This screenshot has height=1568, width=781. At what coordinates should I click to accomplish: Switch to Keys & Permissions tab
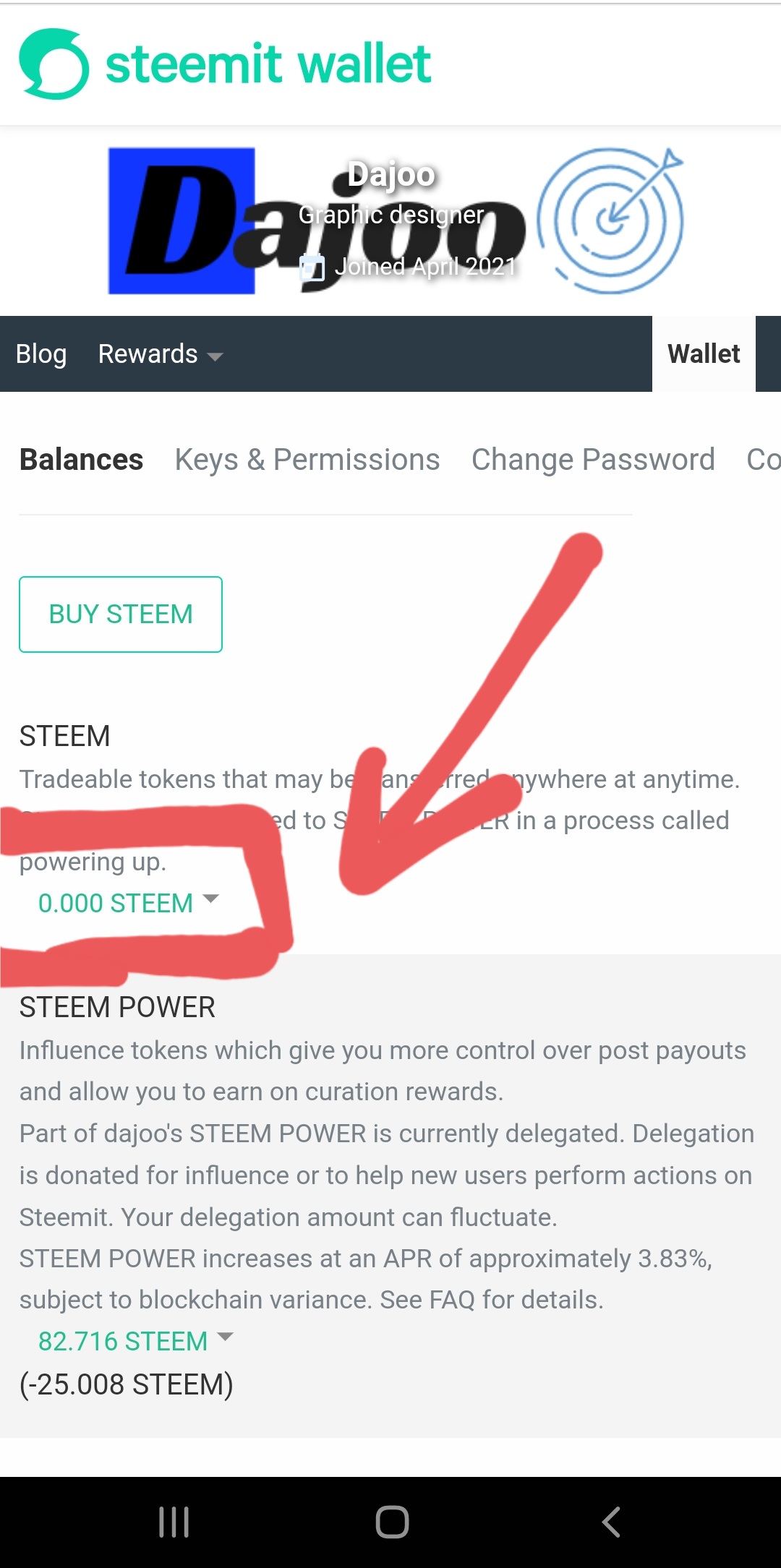pos(307,460)
